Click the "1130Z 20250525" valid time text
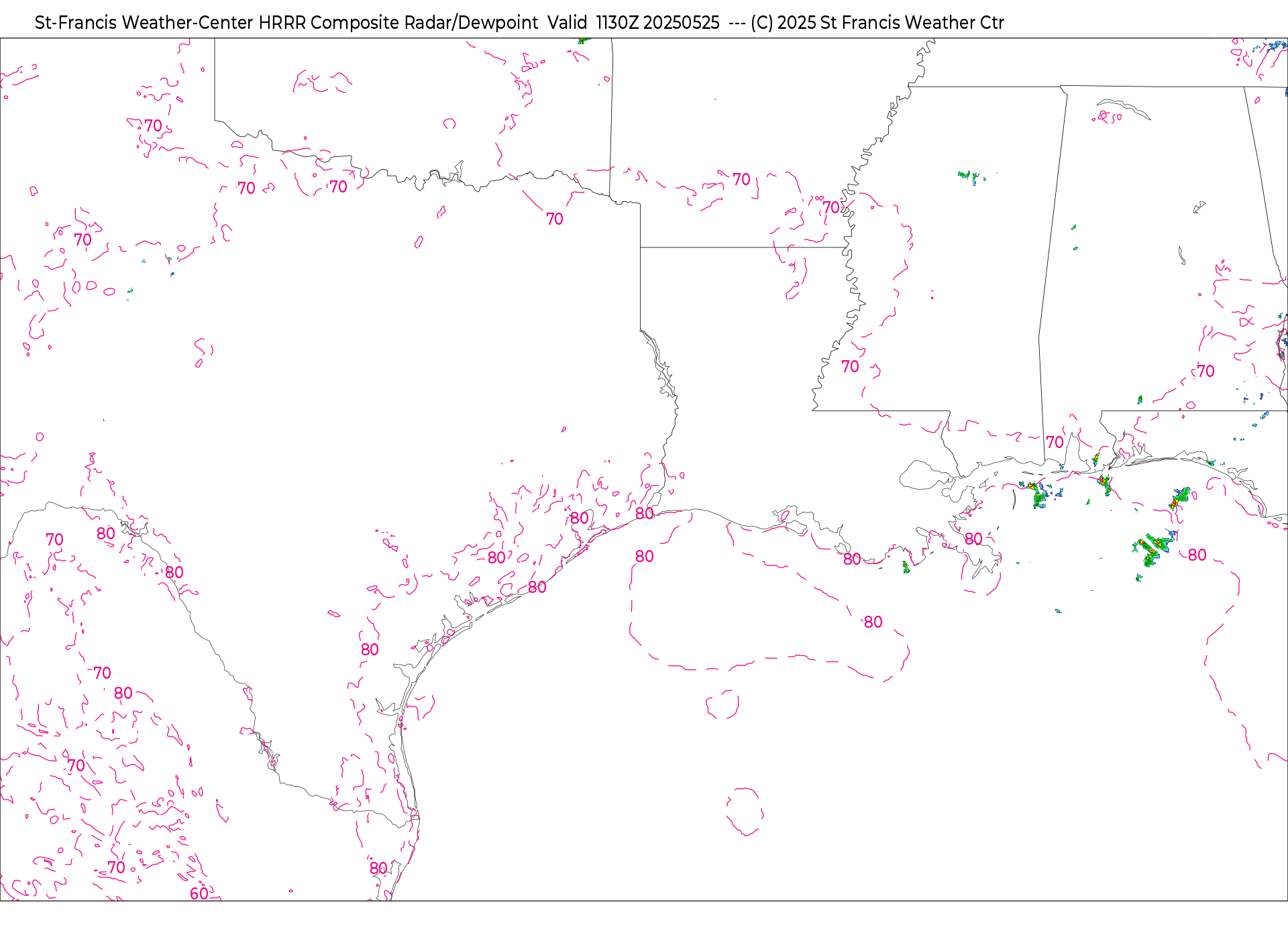1288x939 pixels. (657, 23)
